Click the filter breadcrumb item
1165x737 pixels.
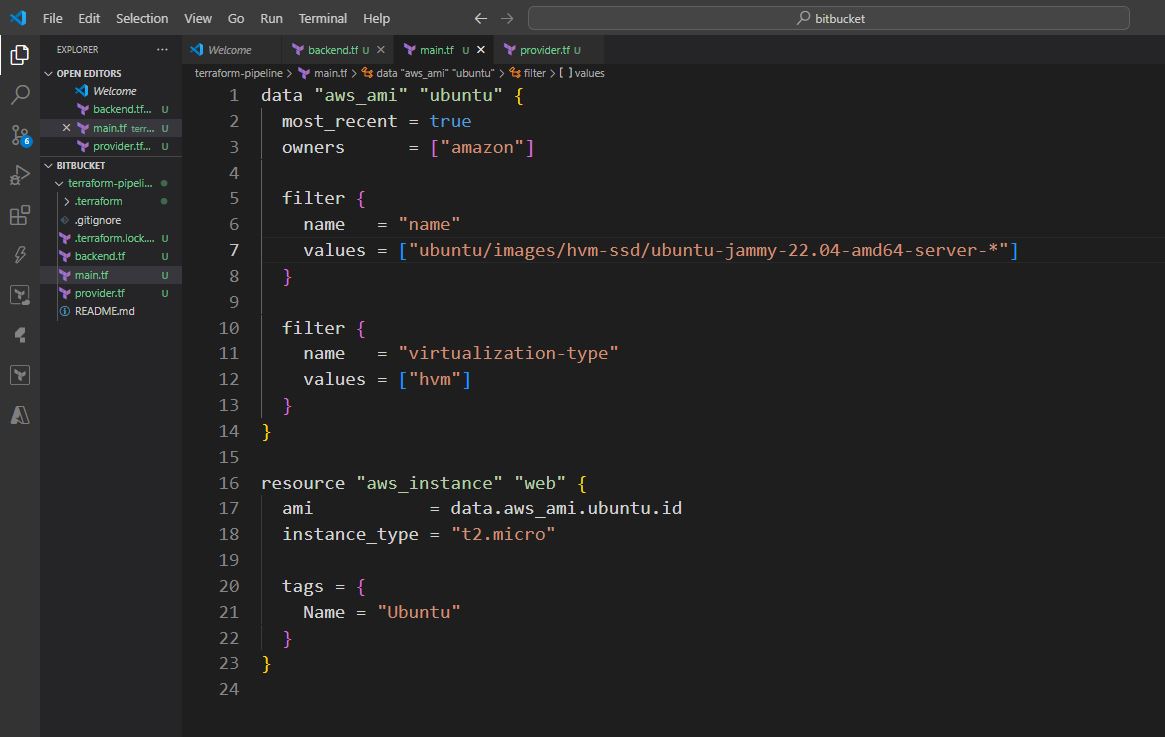pyautogui.click(x=534, y=73)
